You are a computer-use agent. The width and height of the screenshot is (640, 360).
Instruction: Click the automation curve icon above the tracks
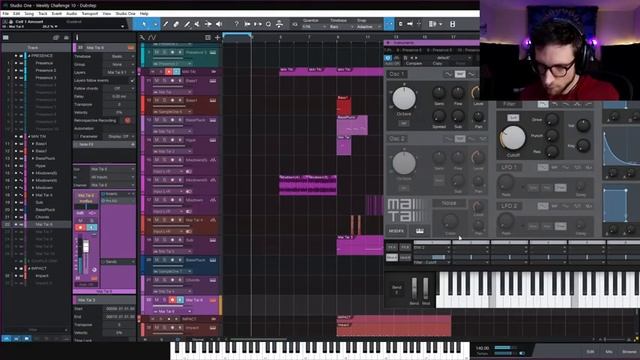pos(152,38)
